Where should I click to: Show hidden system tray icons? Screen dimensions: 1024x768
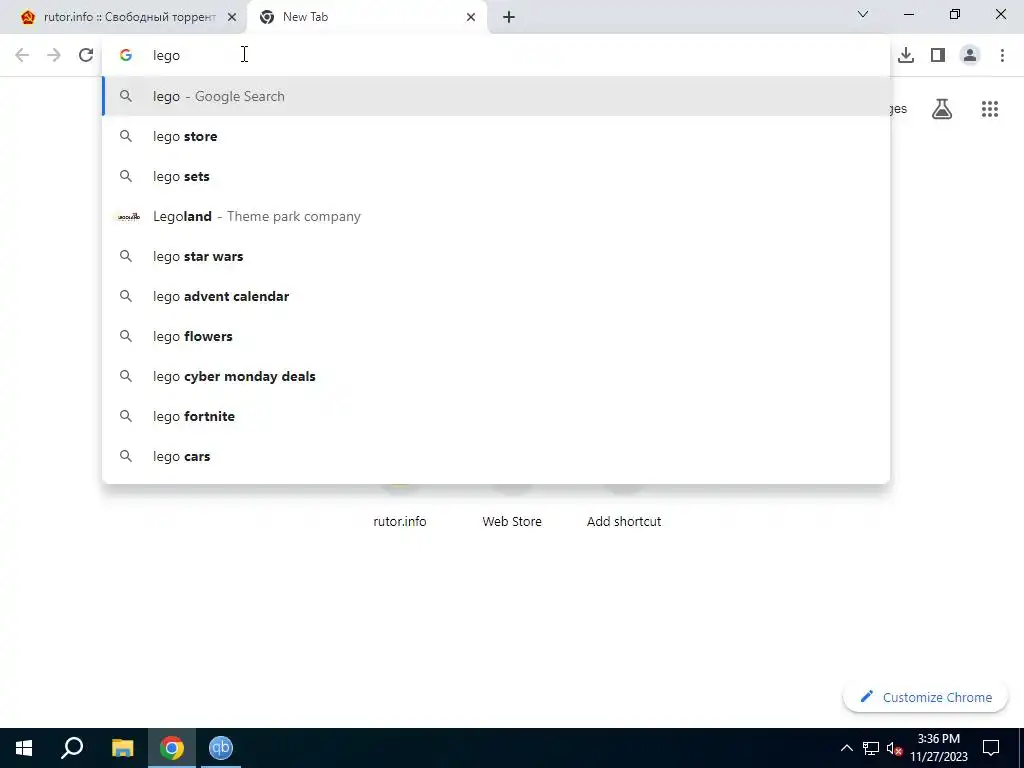coord(846,748)
